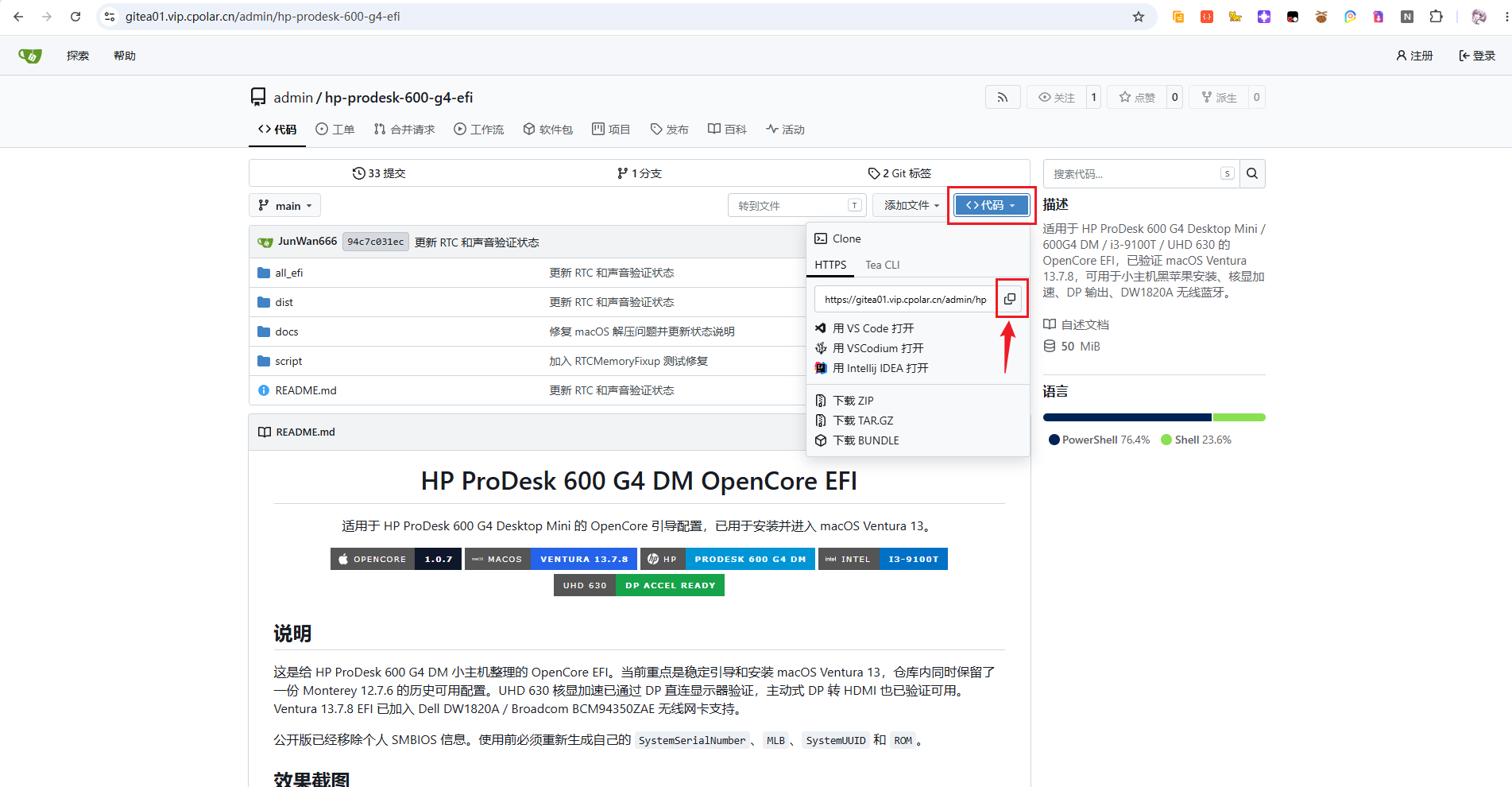The image size is (1512, 787).
Task: Click the 关注 watch button
Action: pyautogui.click(x=1057, y=97)
